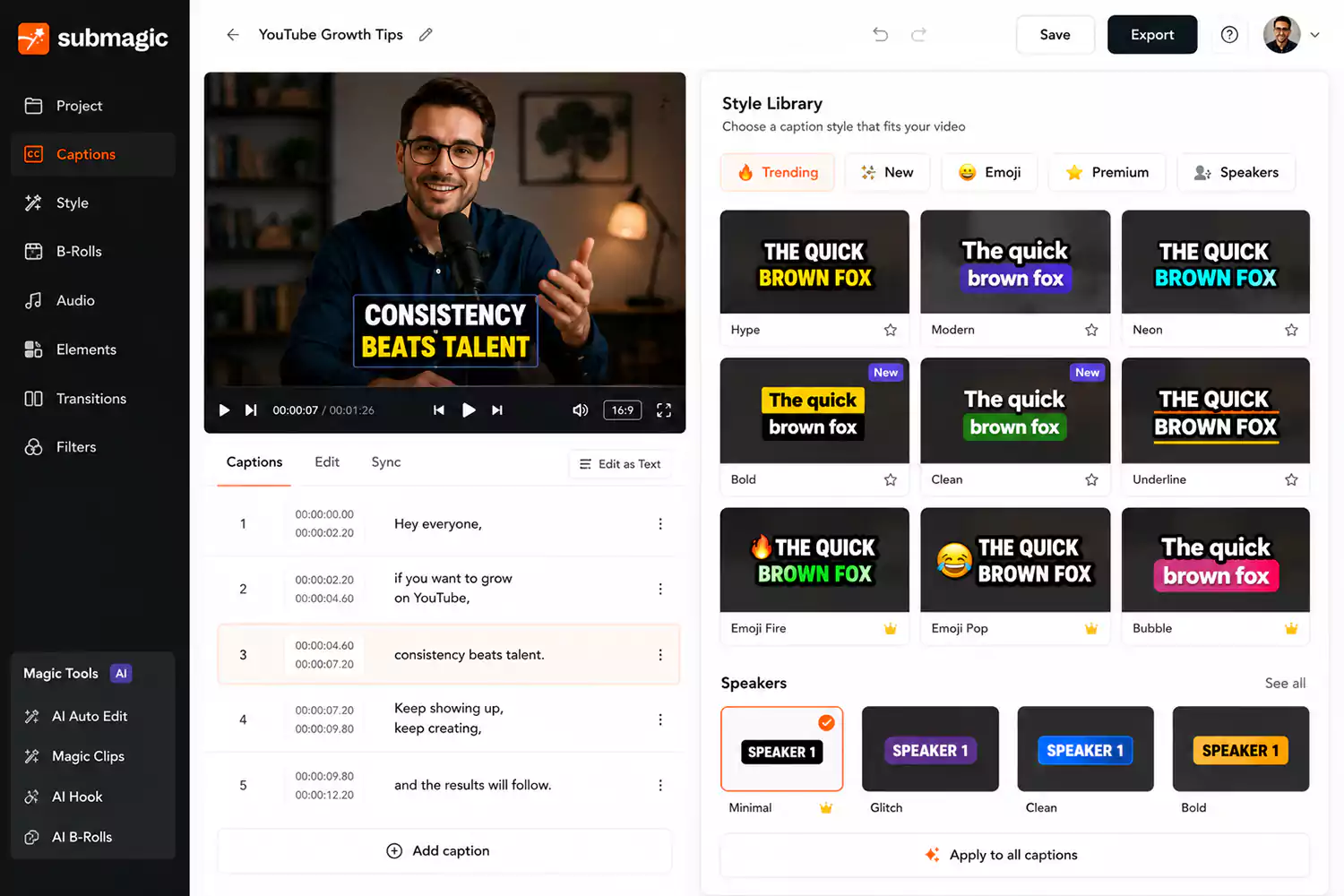Viewport: 1344px width, 896px height.
Task: Favorite the Underline style with star
Action: pyautogui.click(x=1291, y=479)
